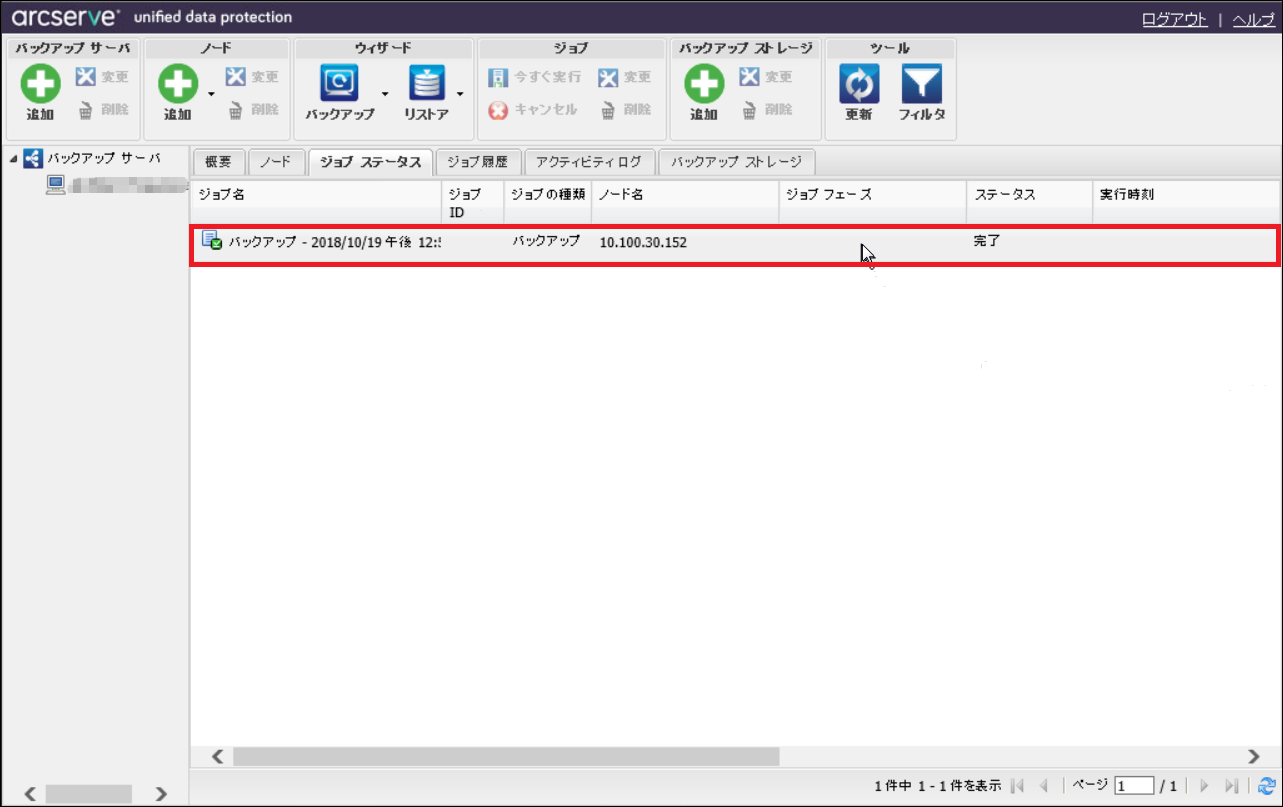Click the backup job's status icon
The image size is (1283, 807).
212,239
